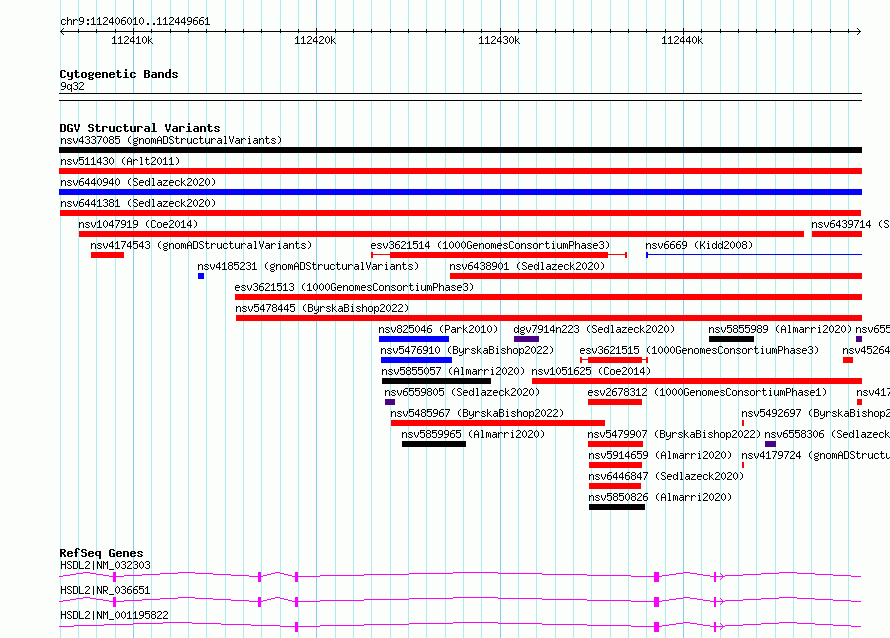Click the black nsv5855989 (Almarri2020) bar
Viewport: 890px width, 638px height.
click(731, 339)
